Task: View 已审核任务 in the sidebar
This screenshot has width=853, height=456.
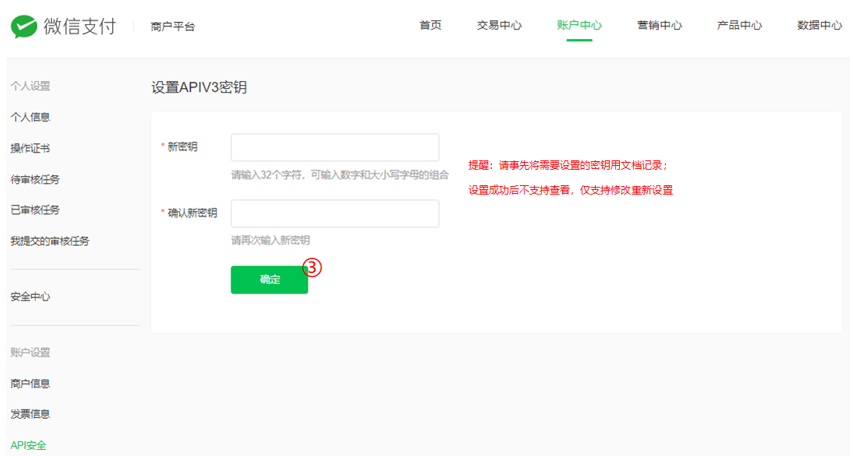Action: (x=35, y=210)
